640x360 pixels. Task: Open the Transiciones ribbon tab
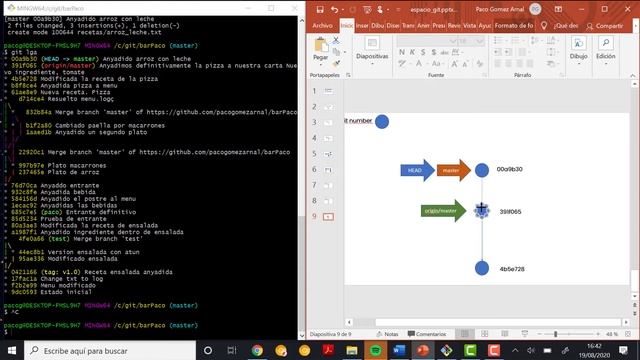click(x=408, y=25)
